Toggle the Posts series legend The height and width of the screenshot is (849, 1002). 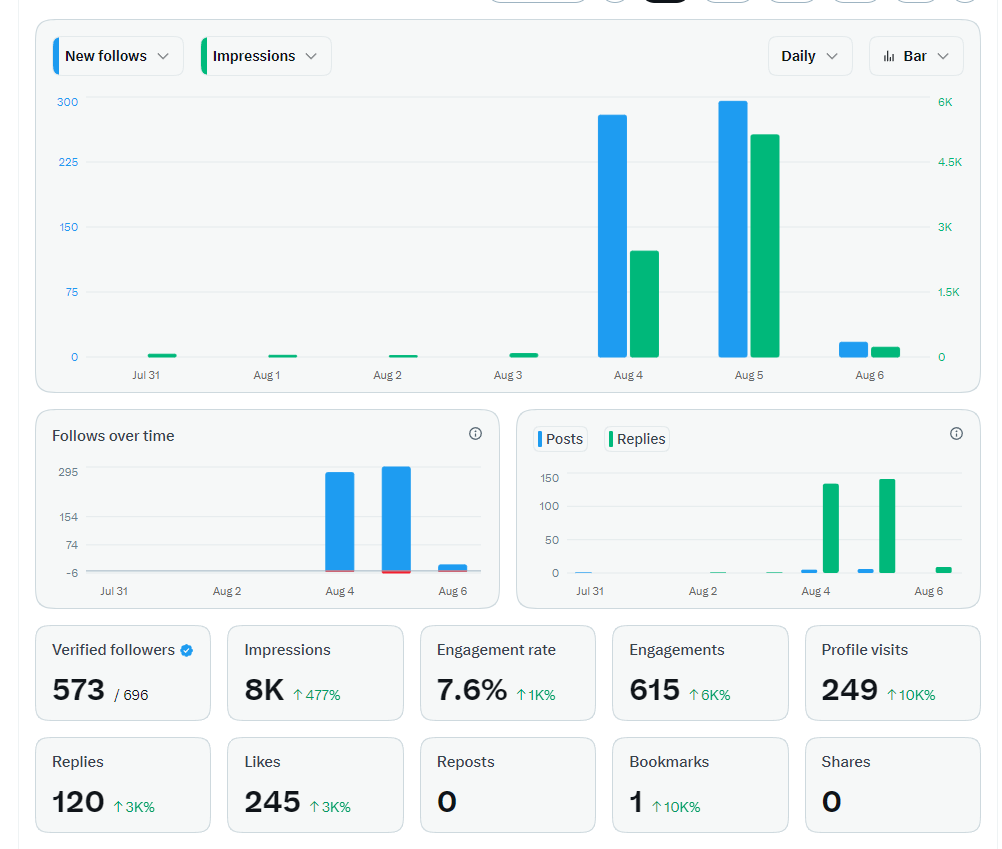(x=560, y=439)
